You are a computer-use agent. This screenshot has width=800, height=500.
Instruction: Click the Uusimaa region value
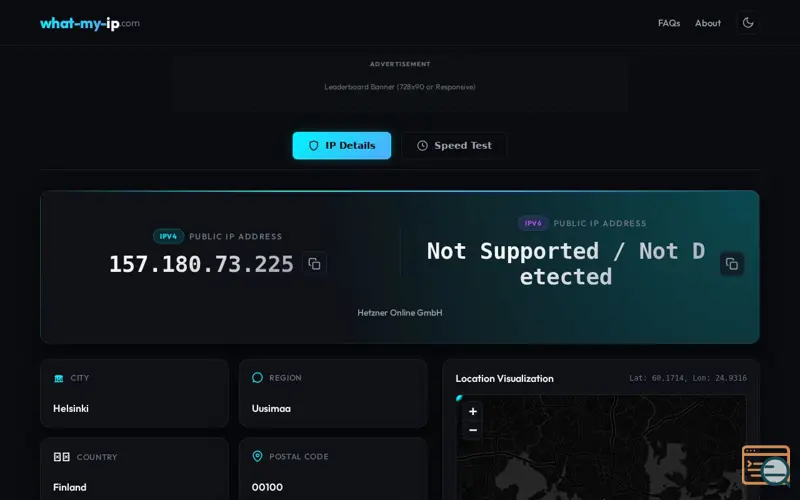pyautogui.click(x=271, y=409)
